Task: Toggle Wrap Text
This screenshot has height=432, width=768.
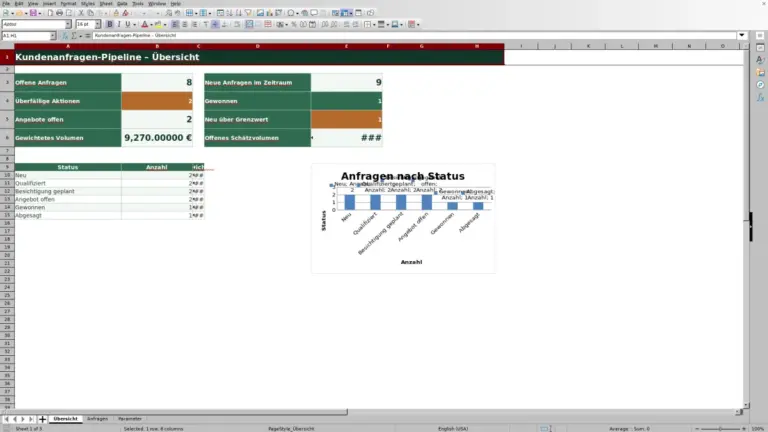Action: pyautogui.click(x=237, y=24)
